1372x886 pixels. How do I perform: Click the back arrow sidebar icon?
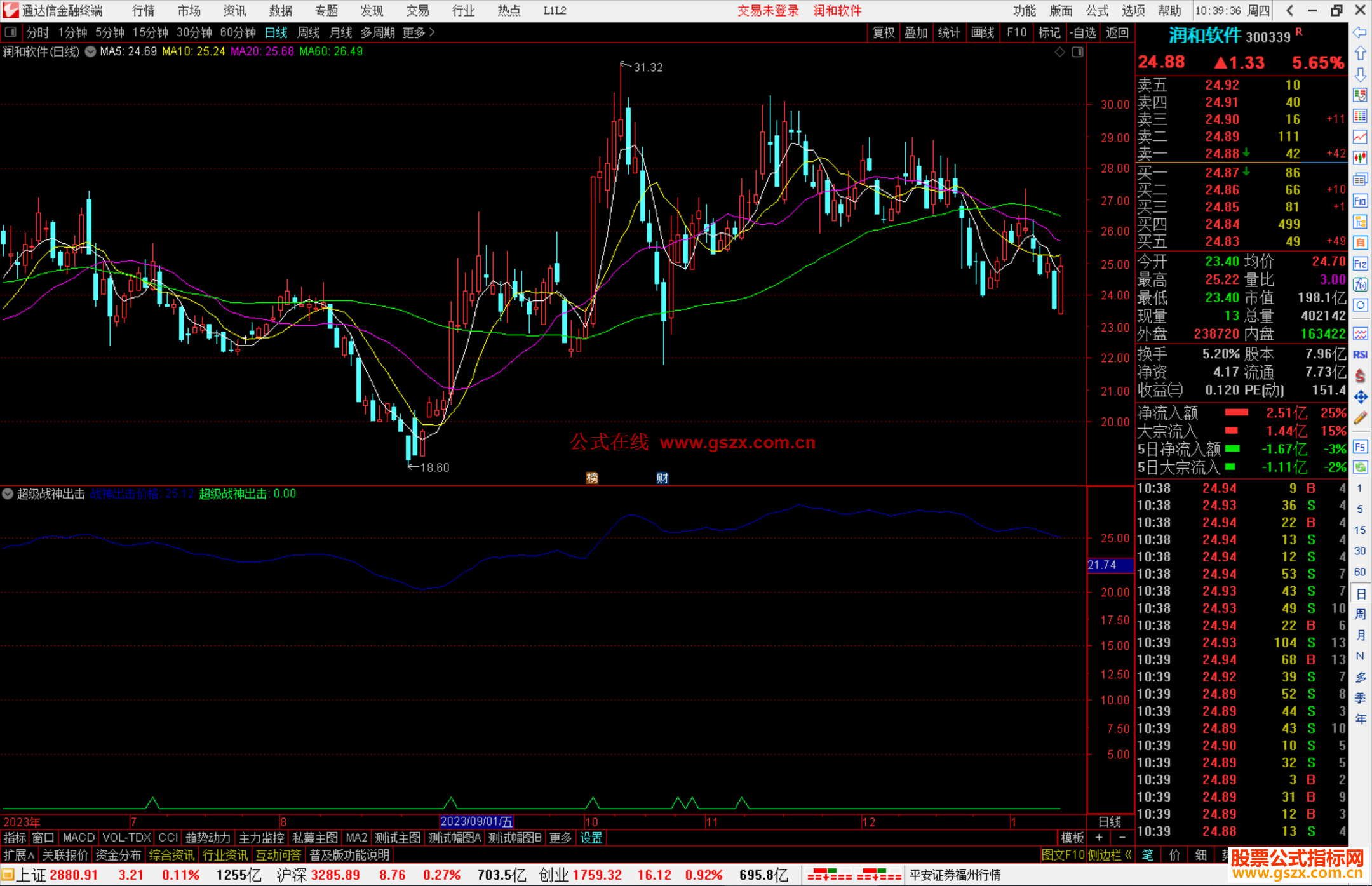click(x=1360, y=32)
